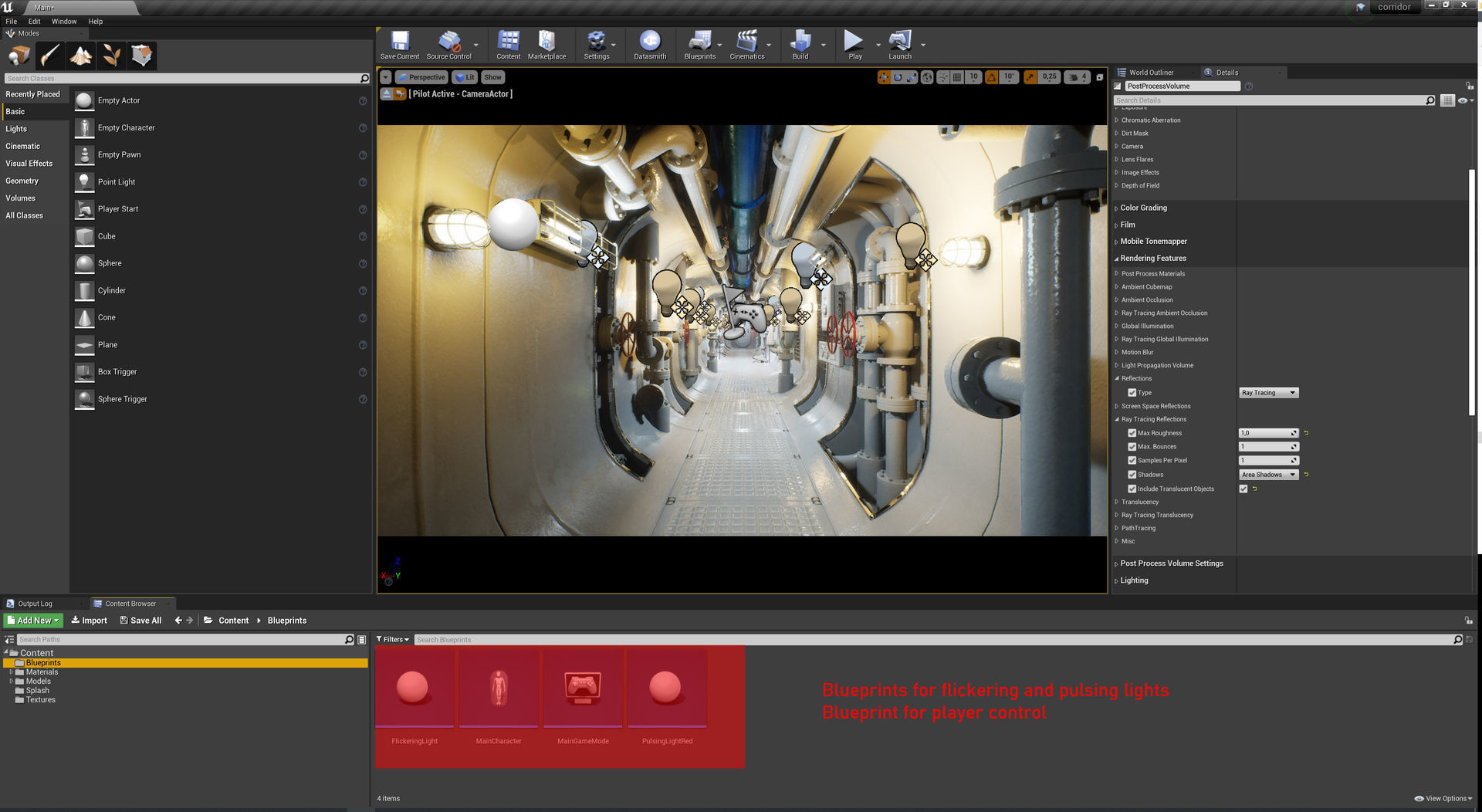1482x812 pixels.
Task: Open the Area Shadows dropdown
Action: [1268, 475]
